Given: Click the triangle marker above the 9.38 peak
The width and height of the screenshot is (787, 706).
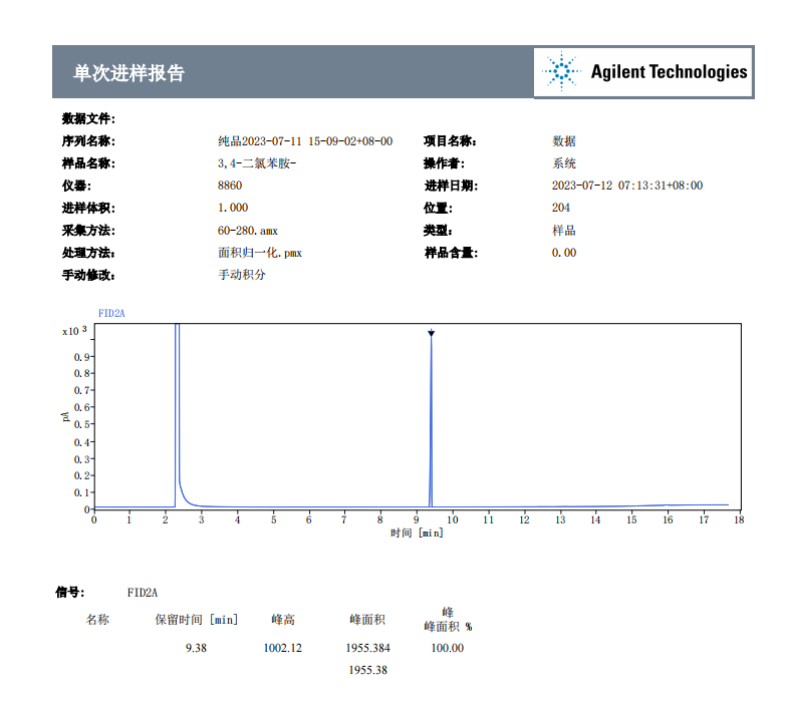Looking at the screenshot, I should 431,333.
